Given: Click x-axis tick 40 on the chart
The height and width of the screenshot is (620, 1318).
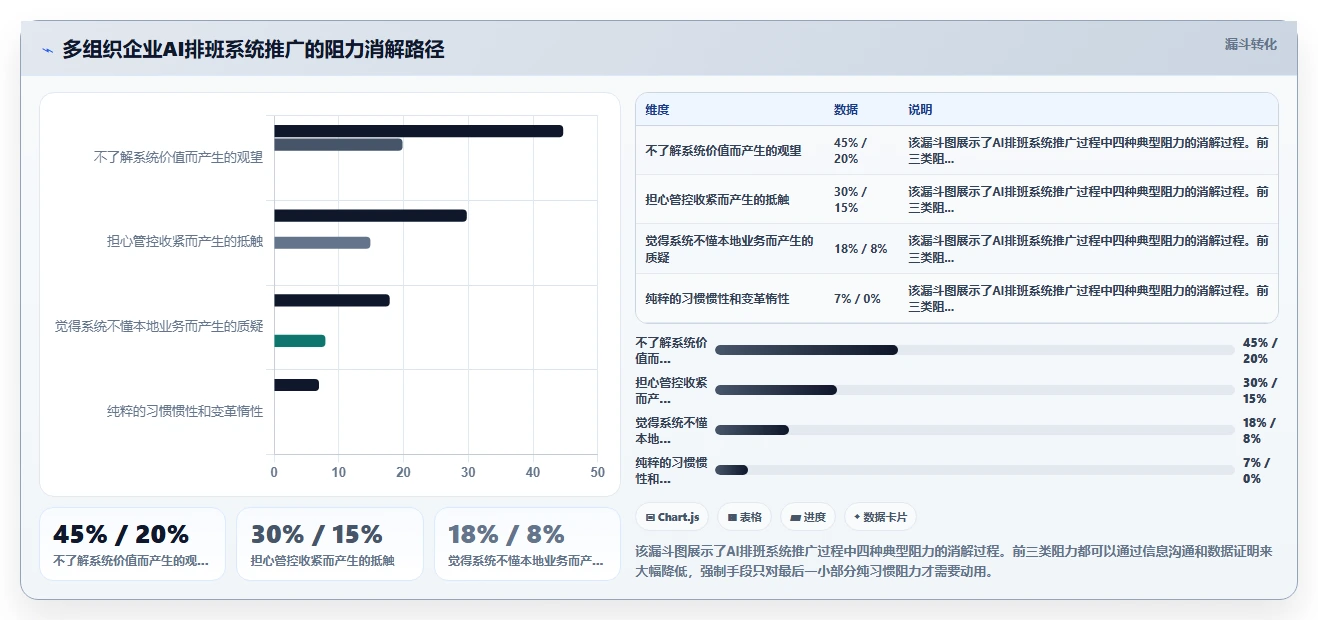Looking at the screenshot, I should point(533,473).
